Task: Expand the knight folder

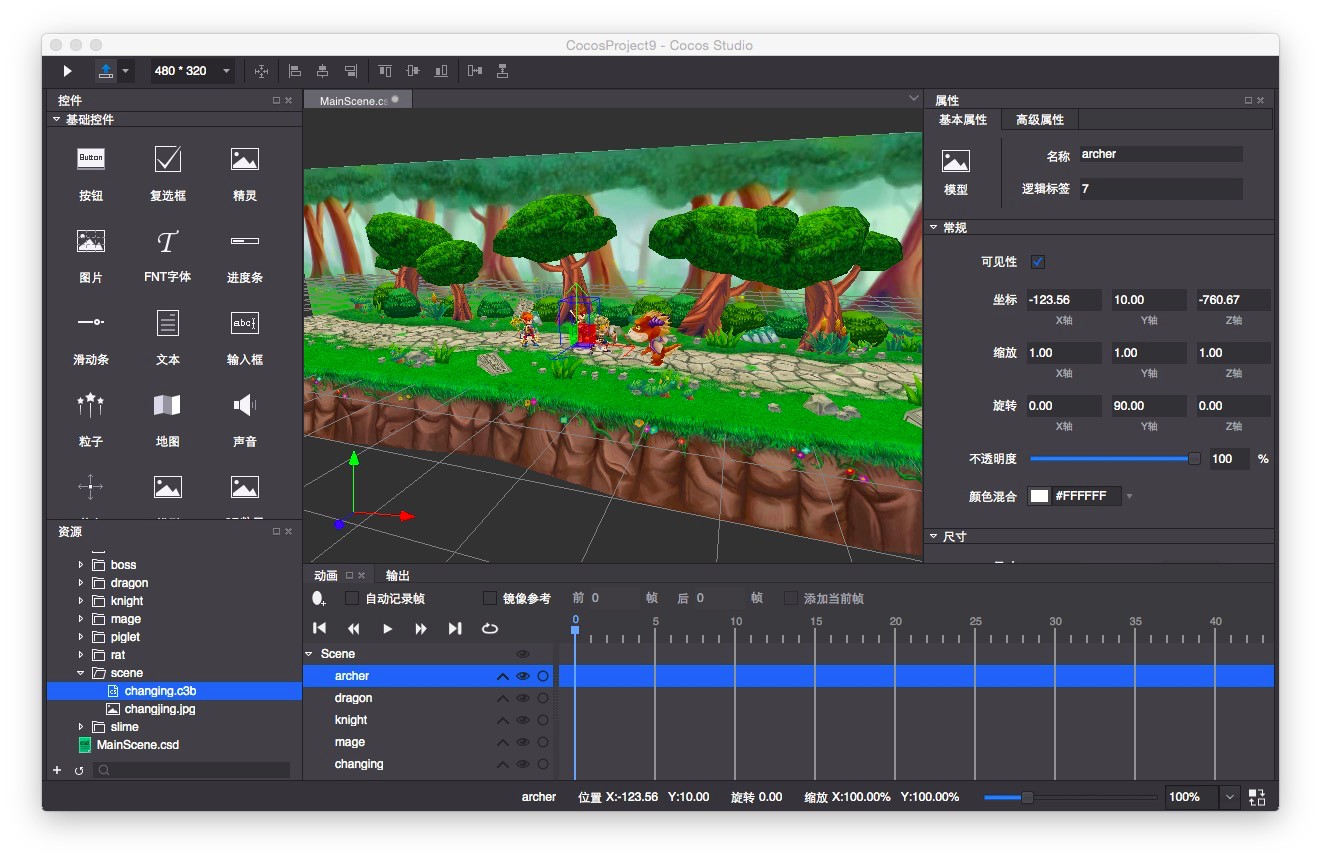Action: click(x=81, y=601)
